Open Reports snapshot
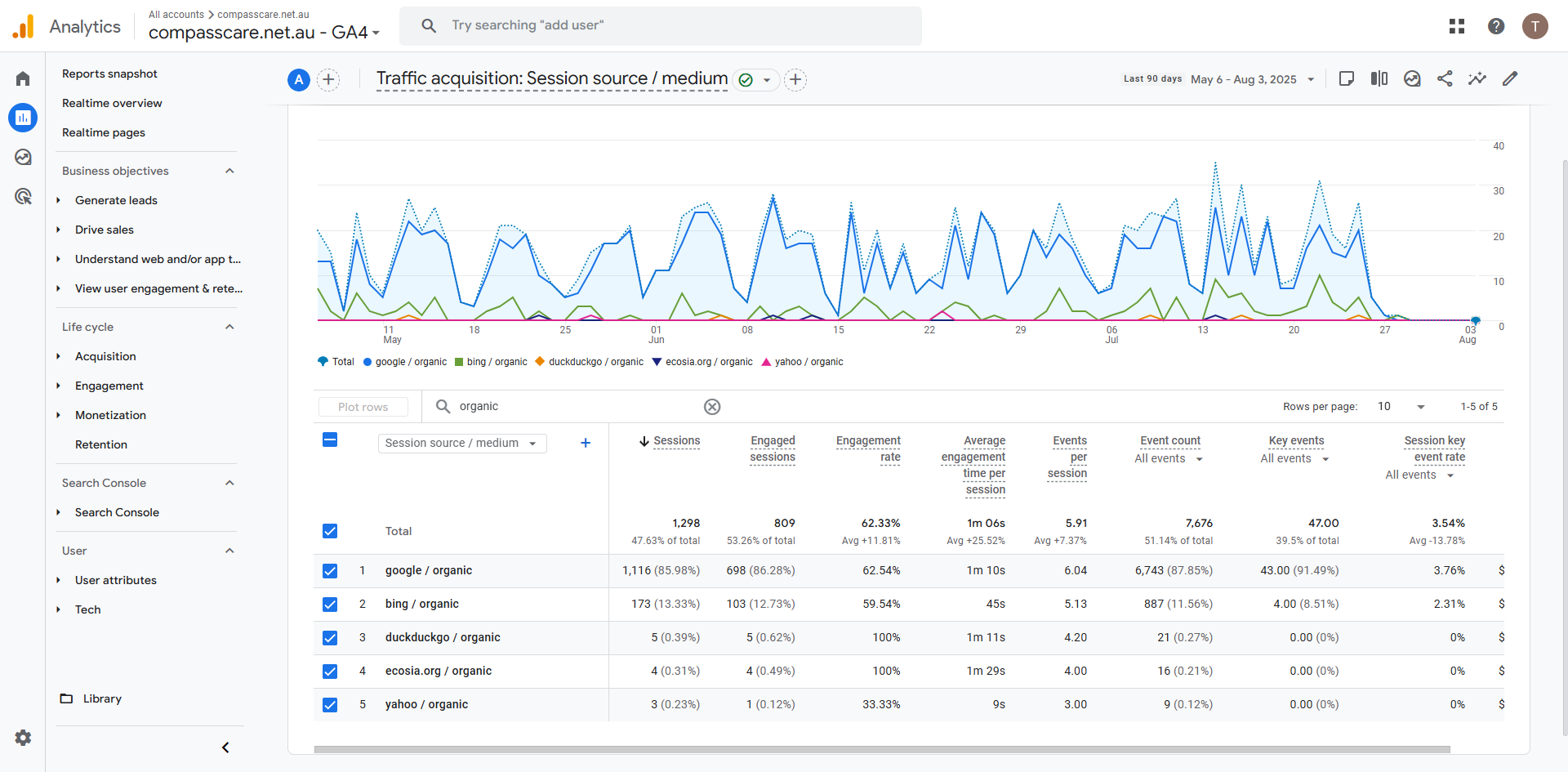The width and height of the screenshot is (1568, 772). click(x=109, y=74)
